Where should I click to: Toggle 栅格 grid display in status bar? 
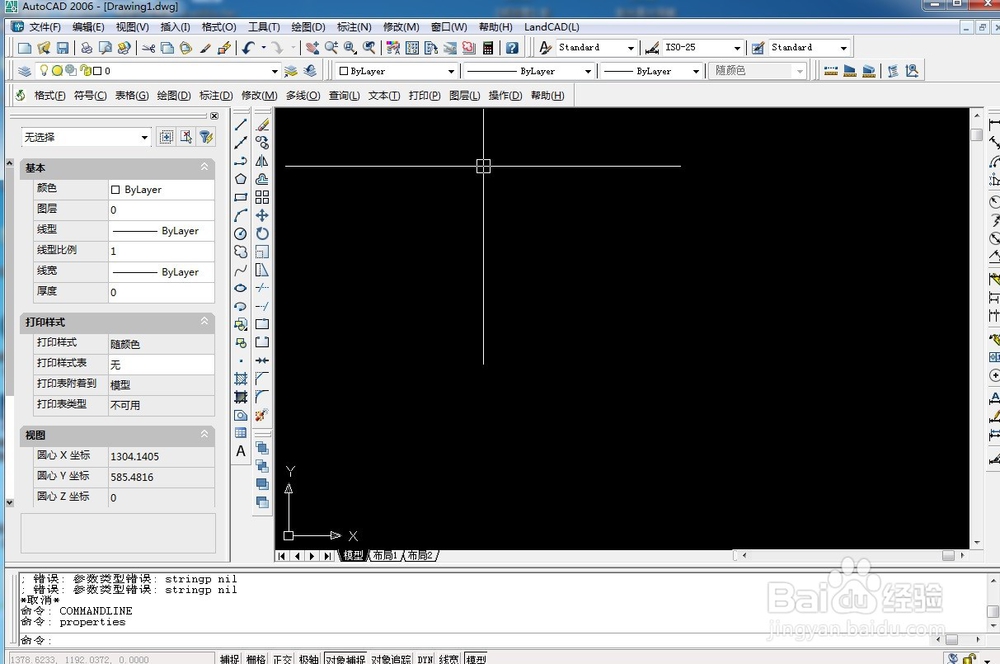(x=256, y=659)
